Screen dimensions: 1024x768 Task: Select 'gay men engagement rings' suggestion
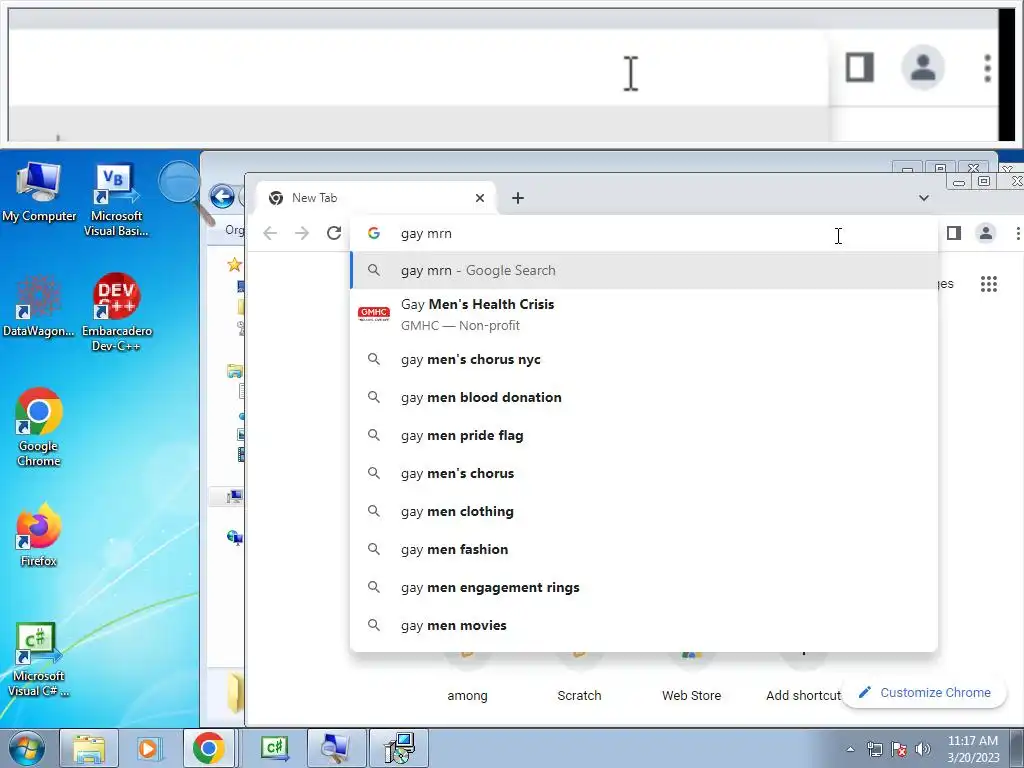point(644,587)
